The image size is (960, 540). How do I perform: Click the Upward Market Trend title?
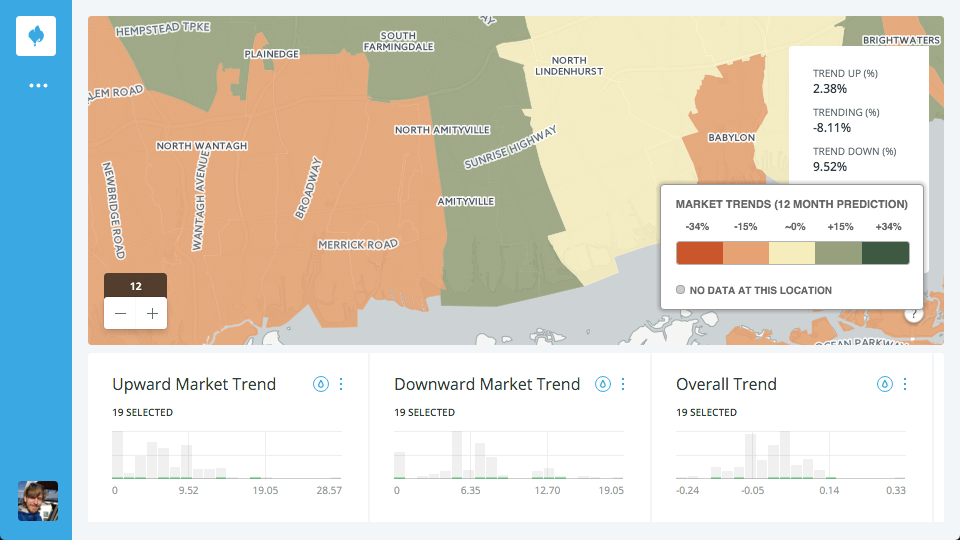pyautogui.click(x=194, y=384)
